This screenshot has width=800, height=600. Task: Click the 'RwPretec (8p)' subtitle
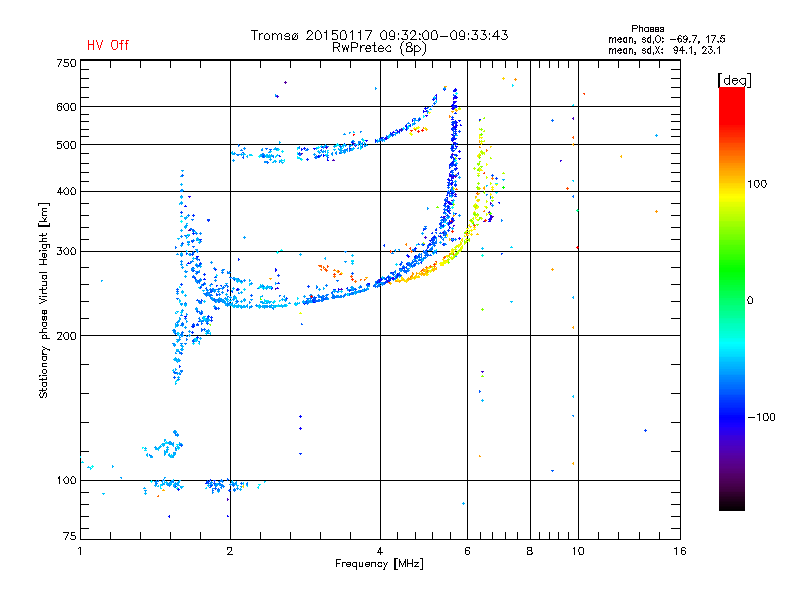pyautogui.click(x=379, y=48)
